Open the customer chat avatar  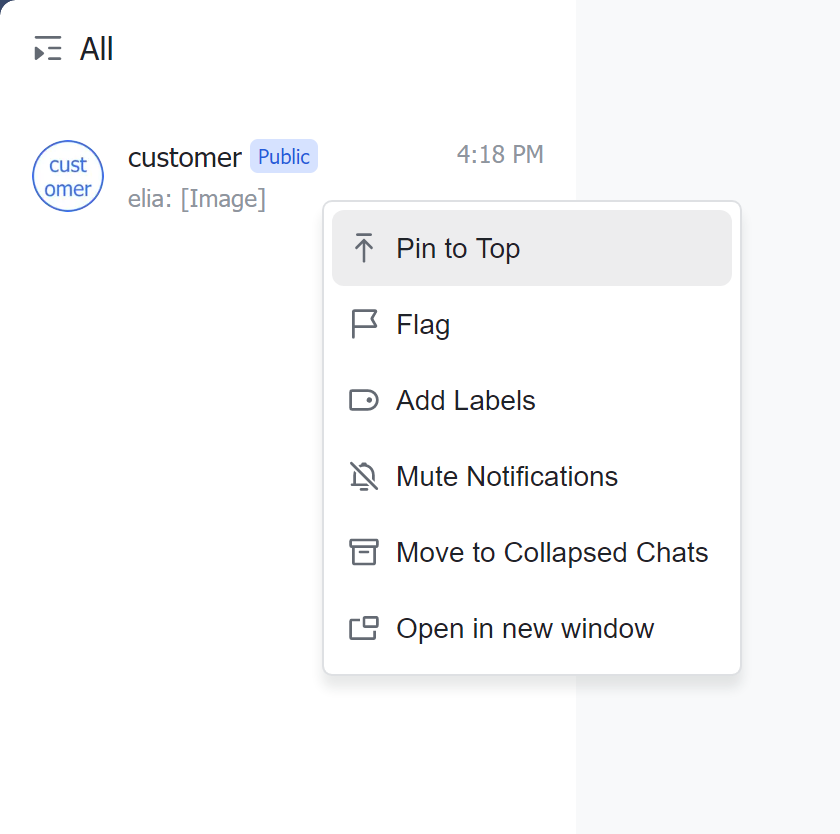click(x=68, y=176)
